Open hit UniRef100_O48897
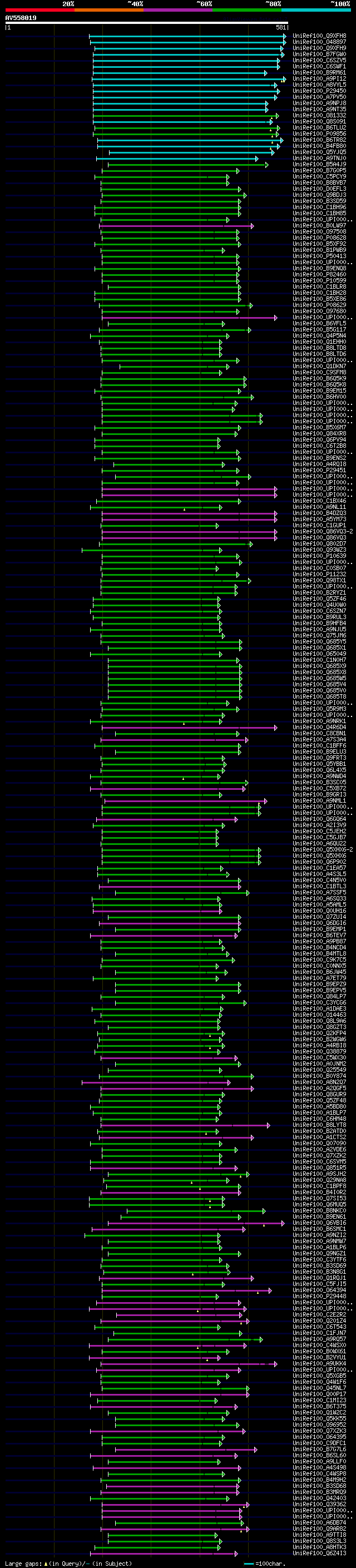356x1568 pixels. (x=319, y=42)
